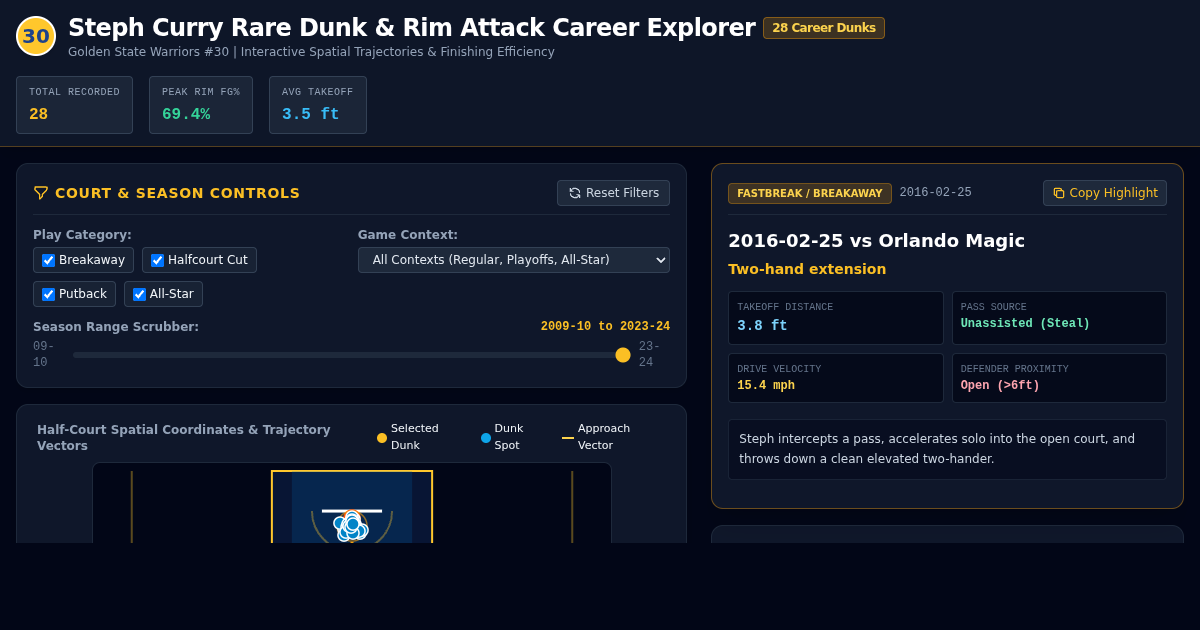
Task: Click the number 30 jersey badge logo
Action: [x=36, y=36]
